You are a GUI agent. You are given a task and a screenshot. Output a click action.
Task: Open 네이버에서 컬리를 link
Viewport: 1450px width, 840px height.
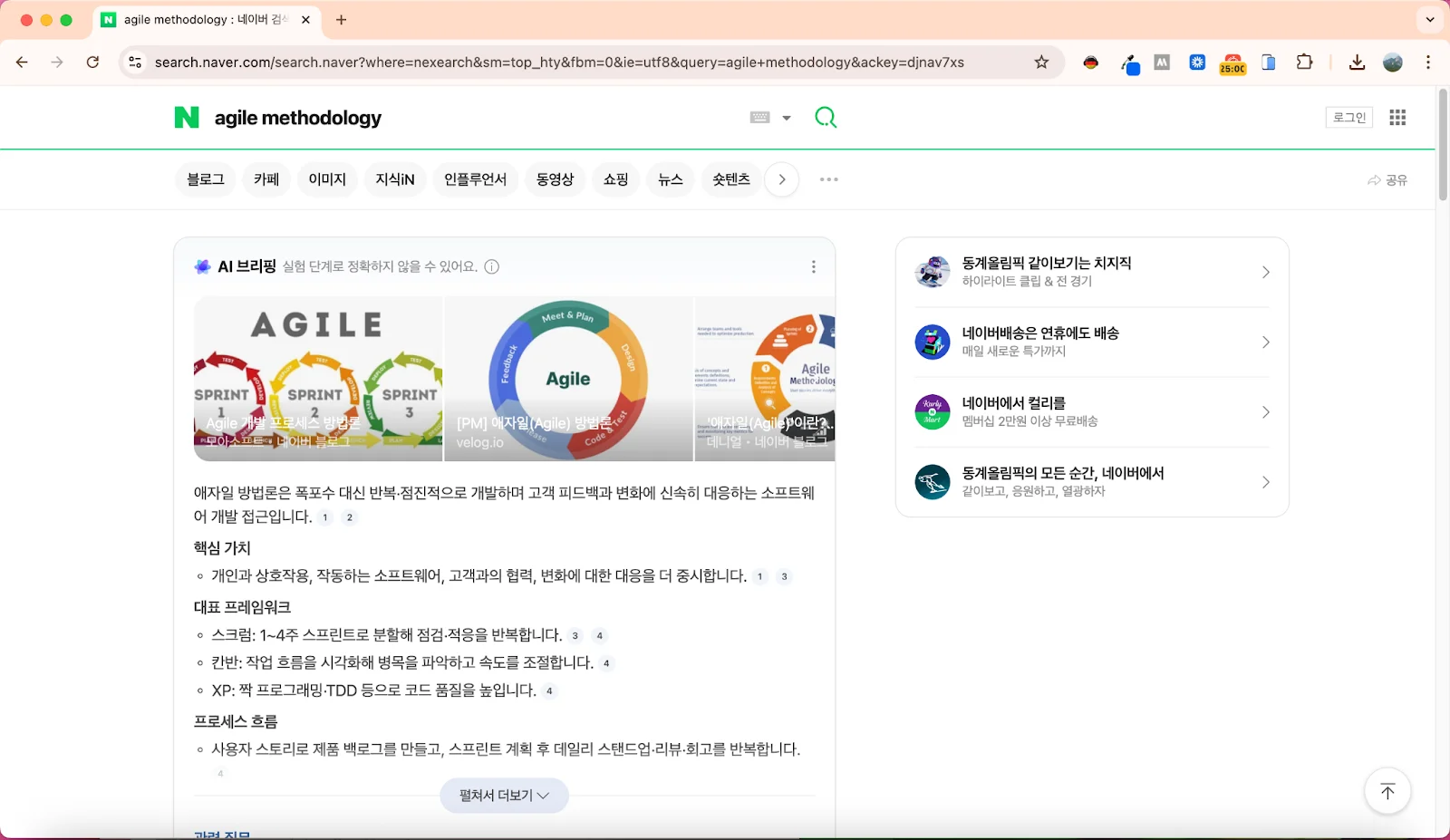tap(1014, 402)
